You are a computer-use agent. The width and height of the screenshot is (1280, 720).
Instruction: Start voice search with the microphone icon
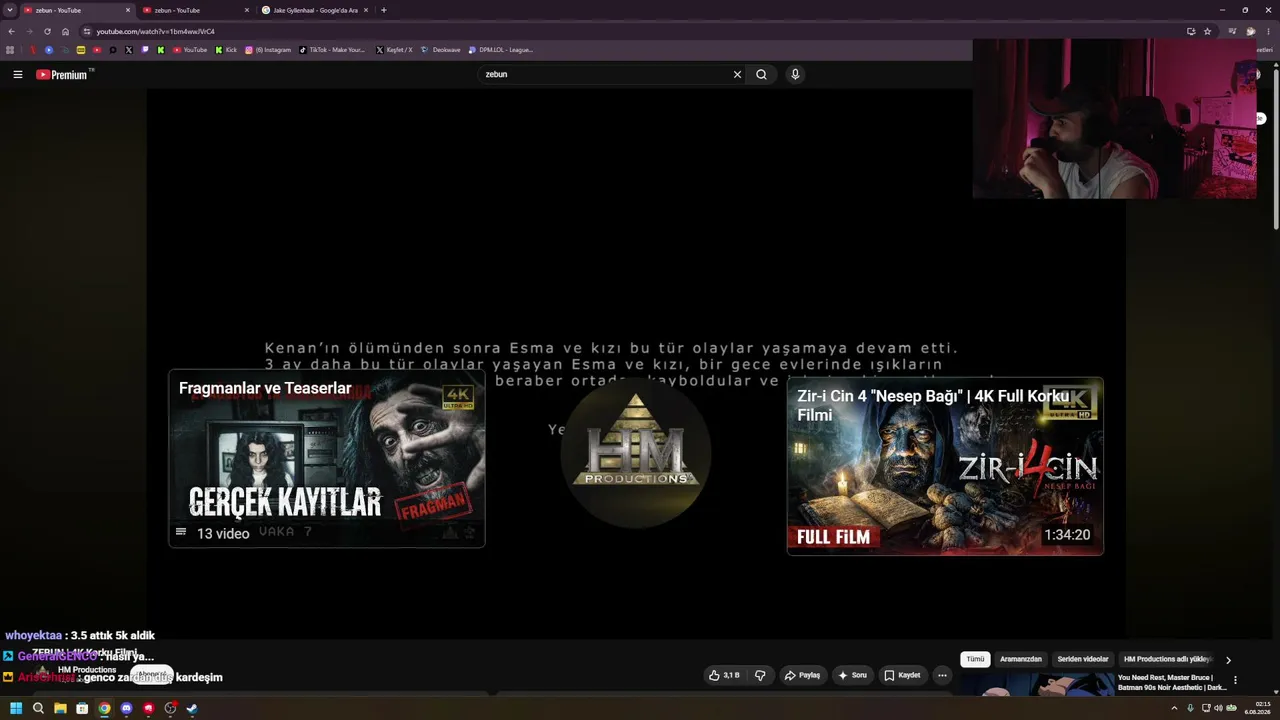pyautogui.click(x=795, y=74)
